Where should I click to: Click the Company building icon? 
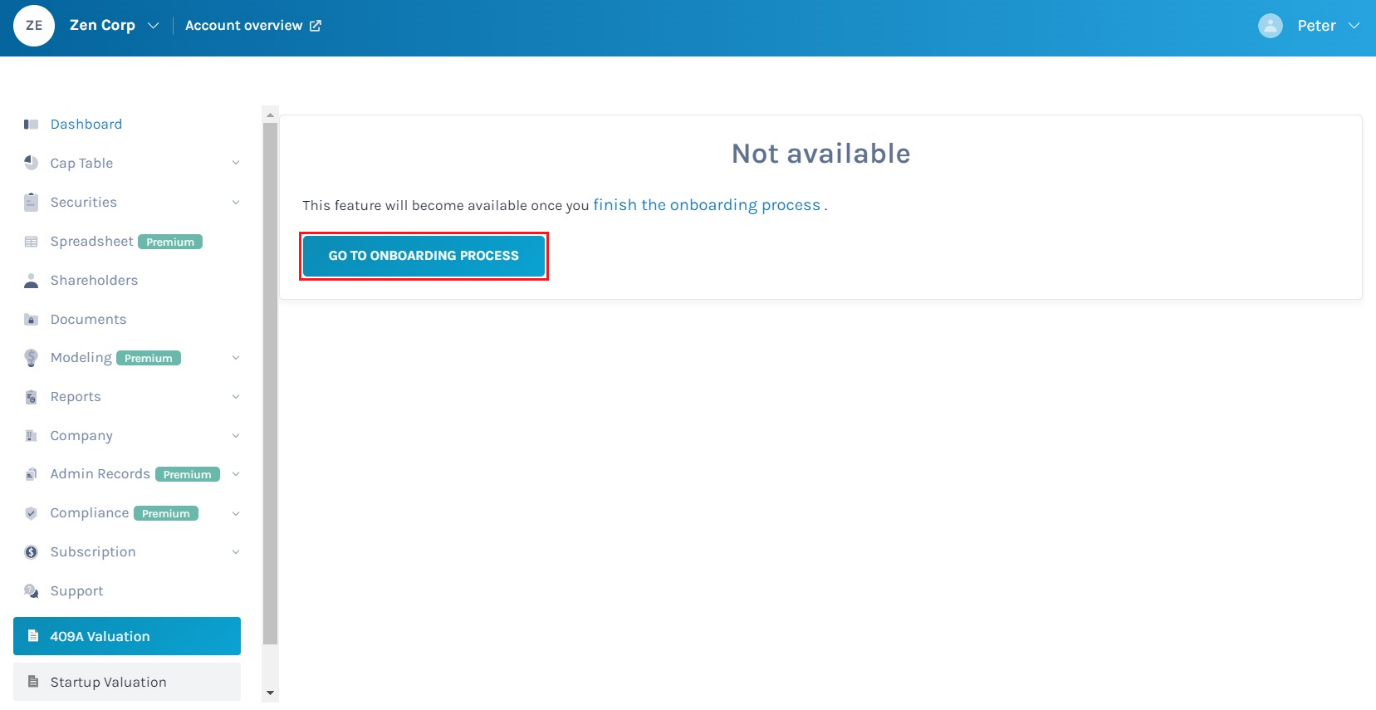tap(31, 436)
